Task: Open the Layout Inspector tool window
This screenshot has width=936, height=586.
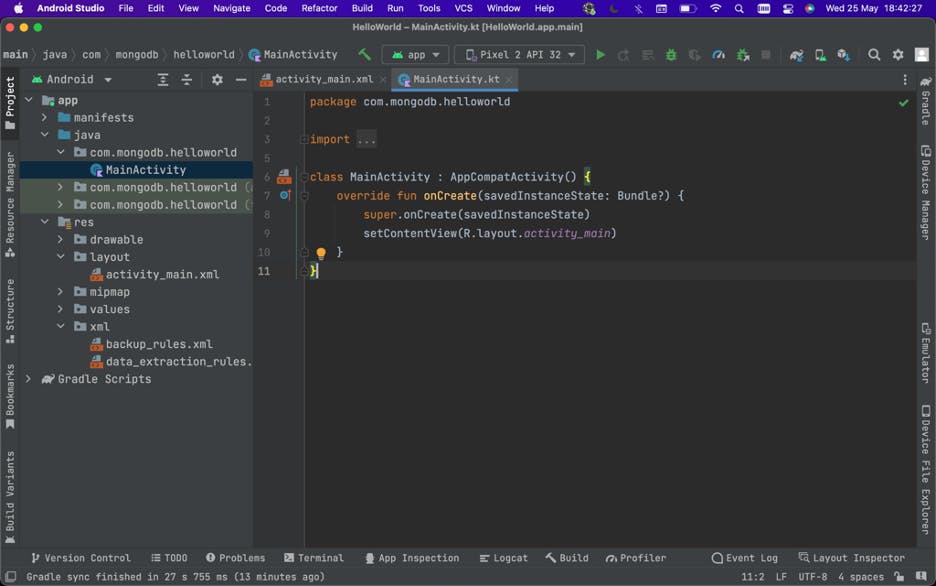Action: [852, 558]
